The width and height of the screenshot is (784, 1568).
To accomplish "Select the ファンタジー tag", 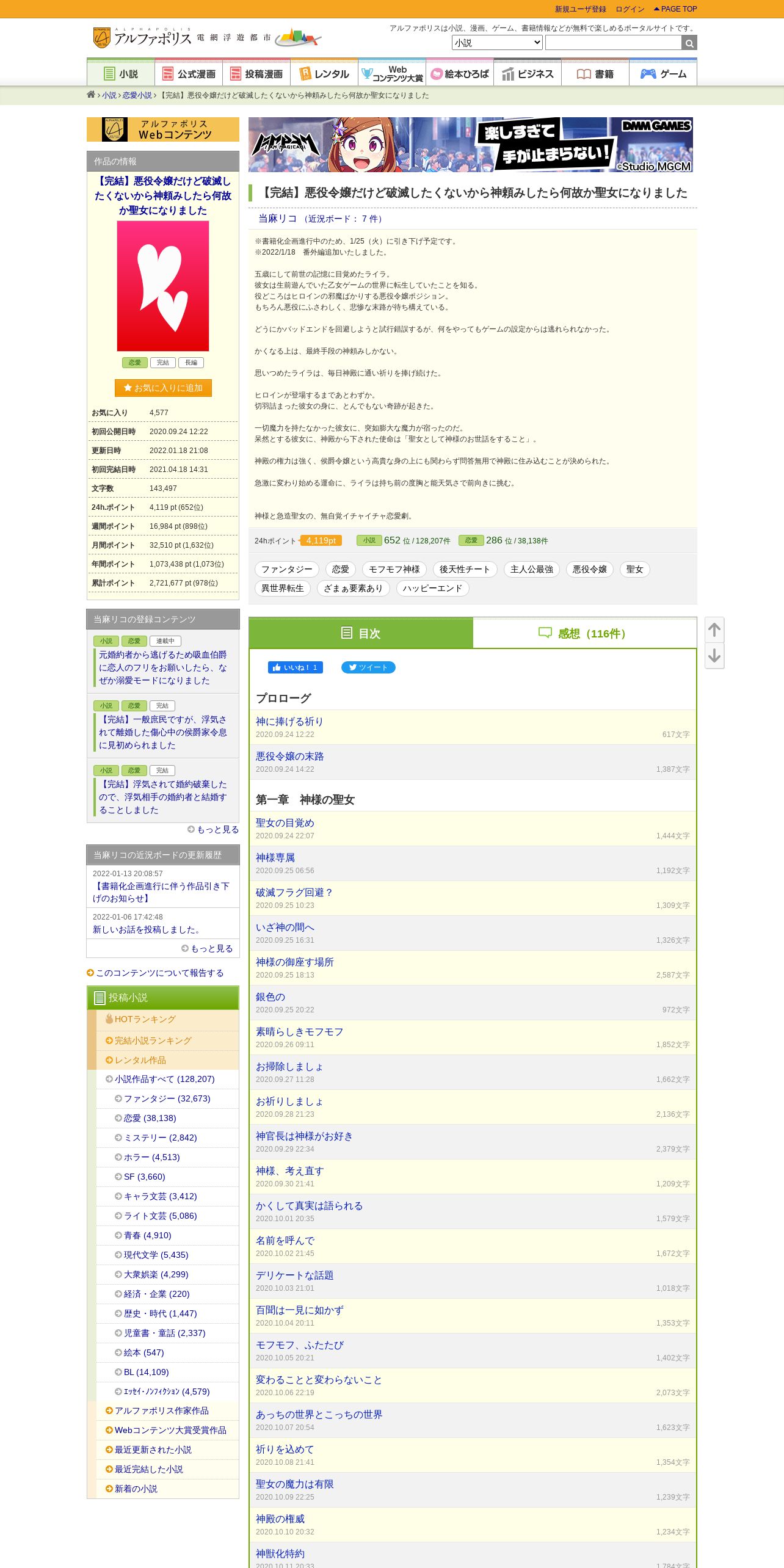I will click(x=287, y=569).
